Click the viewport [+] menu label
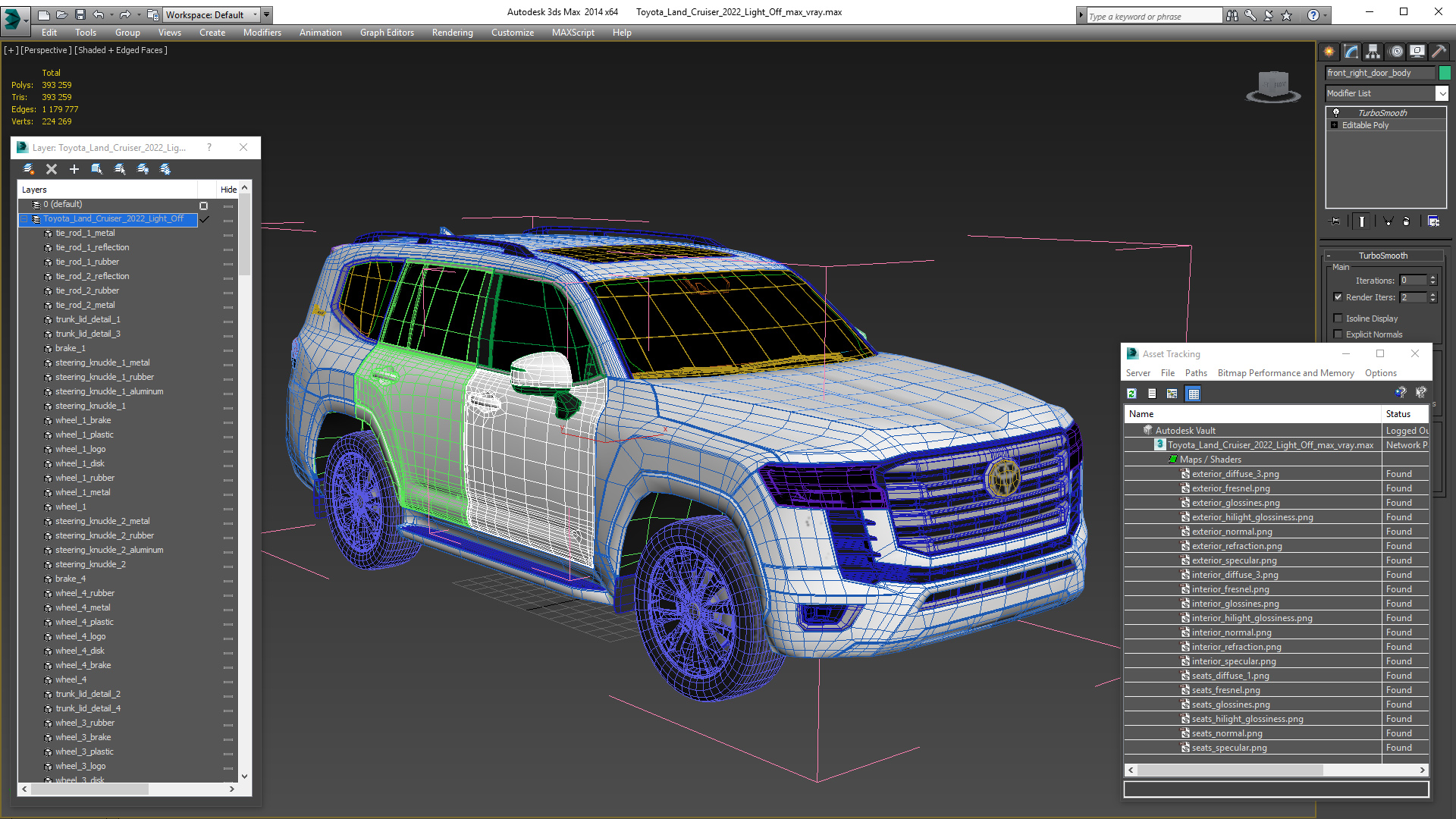The width and height of the screenshot is (1456, 819). [11, 50]
